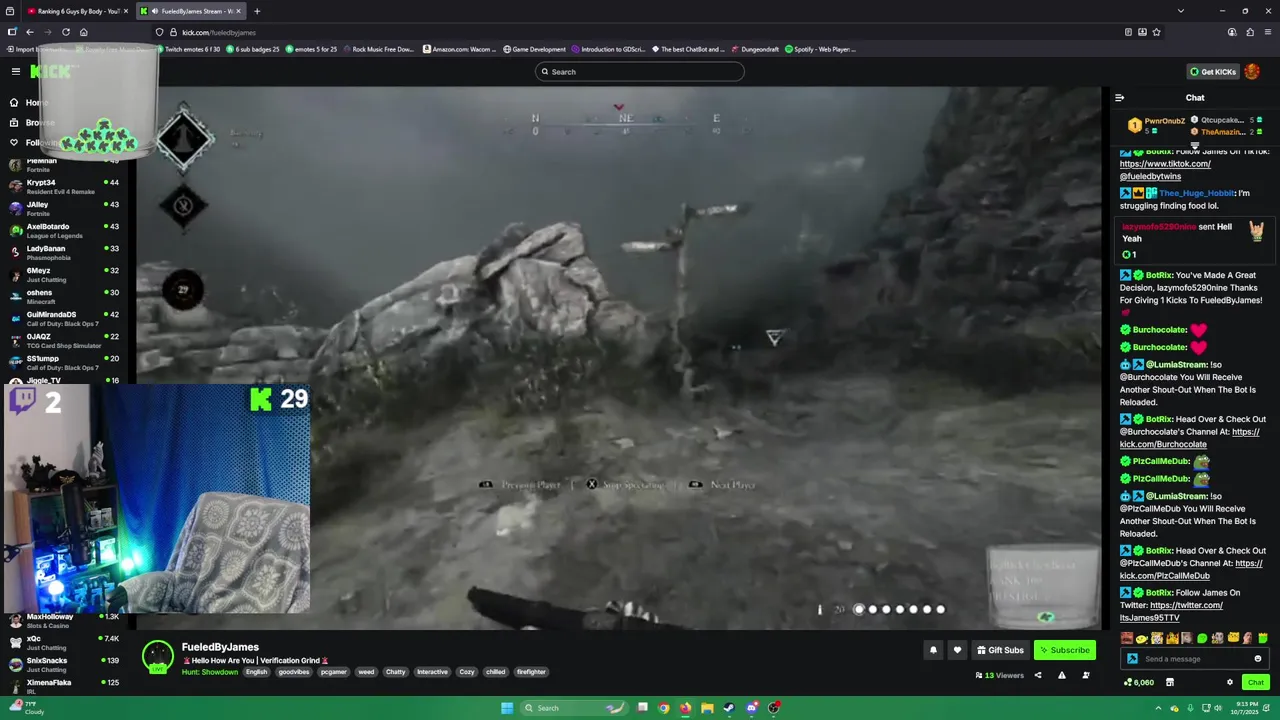Open the user profile avatar

[x=1252, y=71]
